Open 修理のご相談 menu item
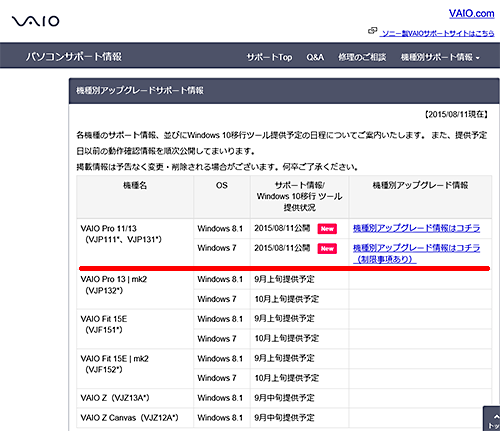The image size is (500, 431). coord(362,57)
